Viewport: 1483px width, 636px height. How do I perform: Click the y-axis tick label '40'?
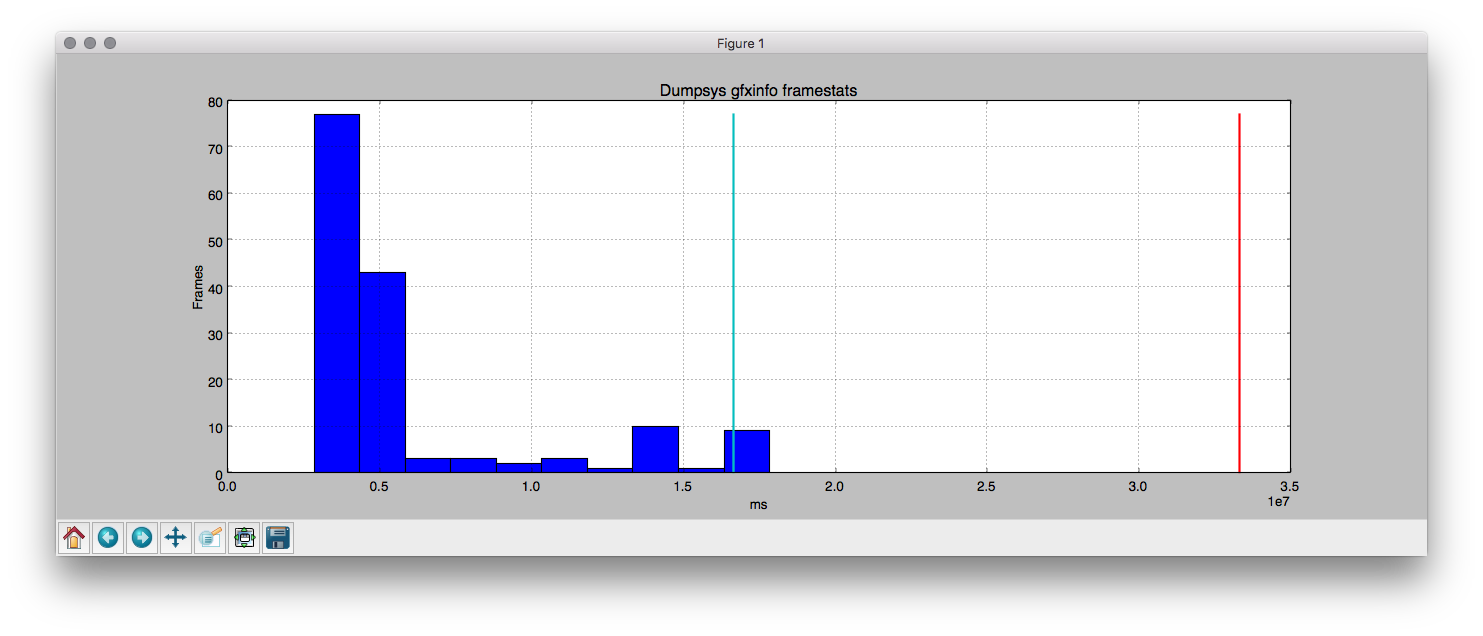click(215, 287)
